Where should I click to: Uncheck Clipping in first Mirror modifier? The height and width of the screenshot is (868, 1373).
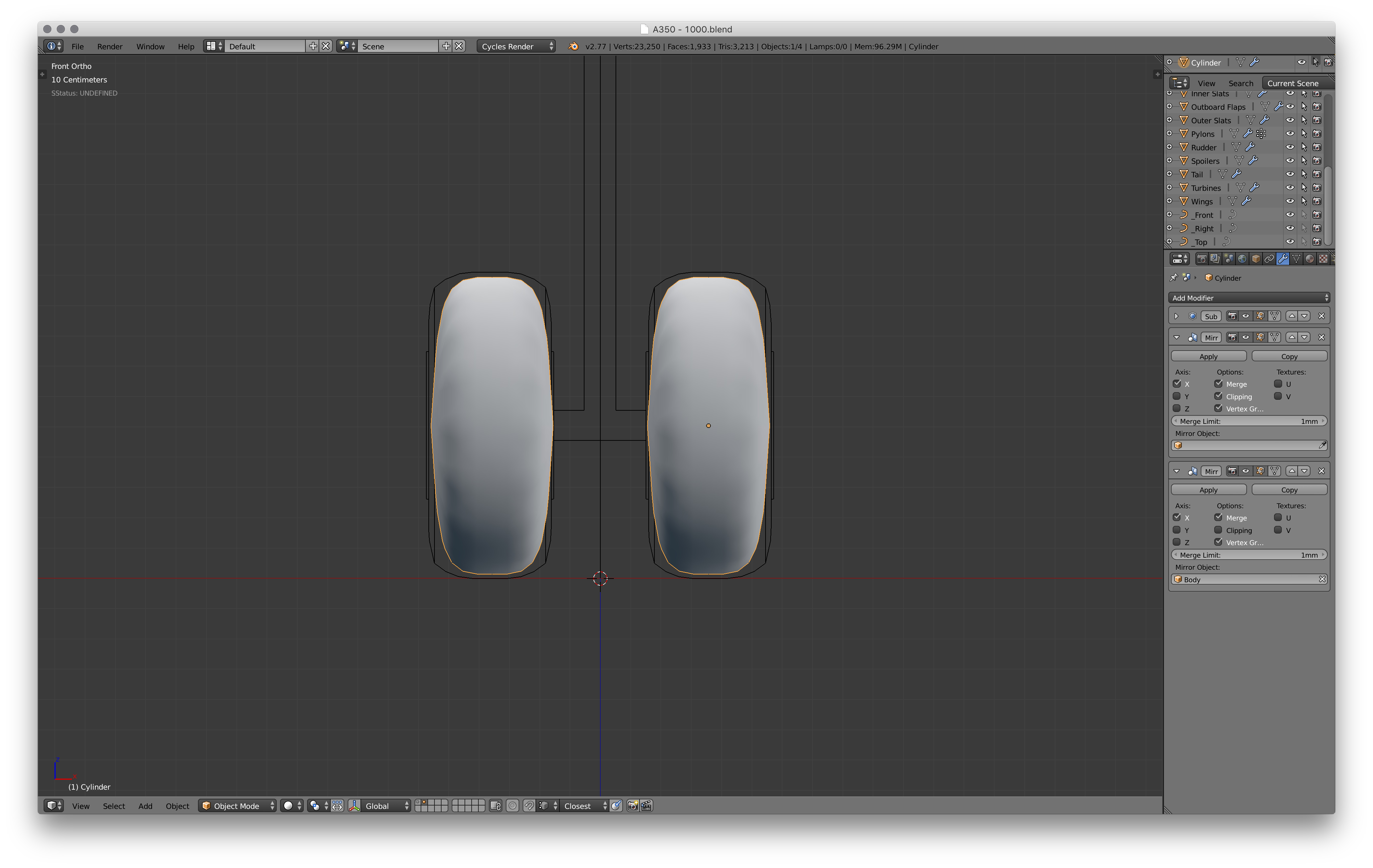click(x=1219, y=396)
